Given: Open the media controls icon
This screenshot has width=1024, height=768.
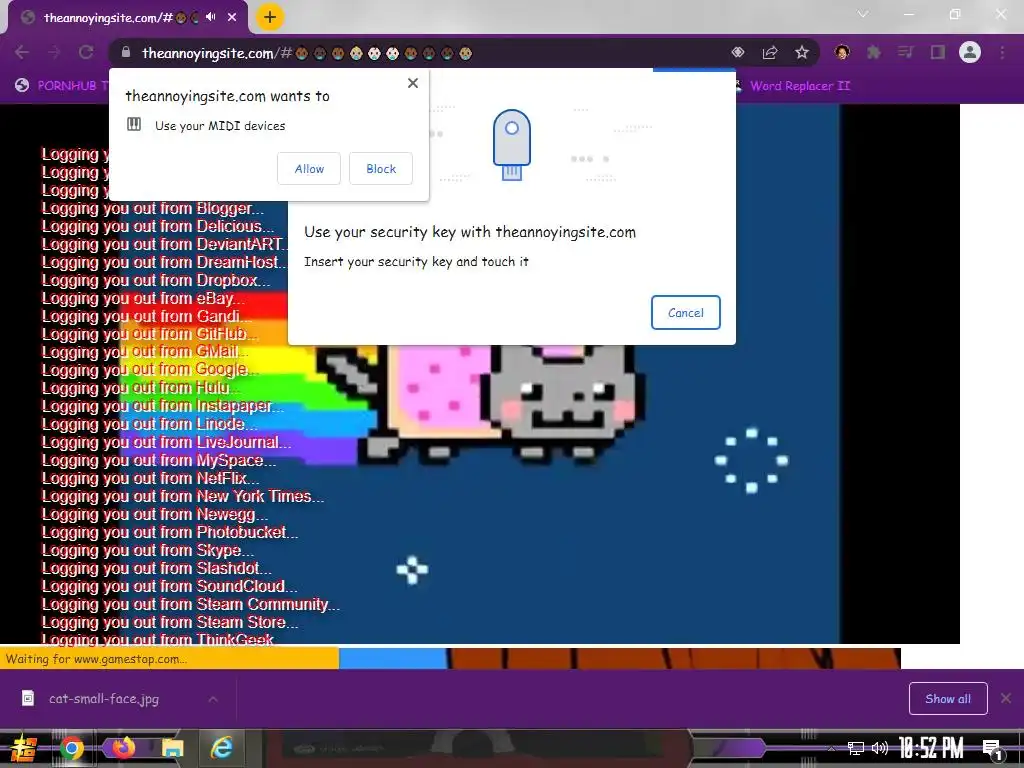Looking at the screenshot, I should (x=905, y=52).
